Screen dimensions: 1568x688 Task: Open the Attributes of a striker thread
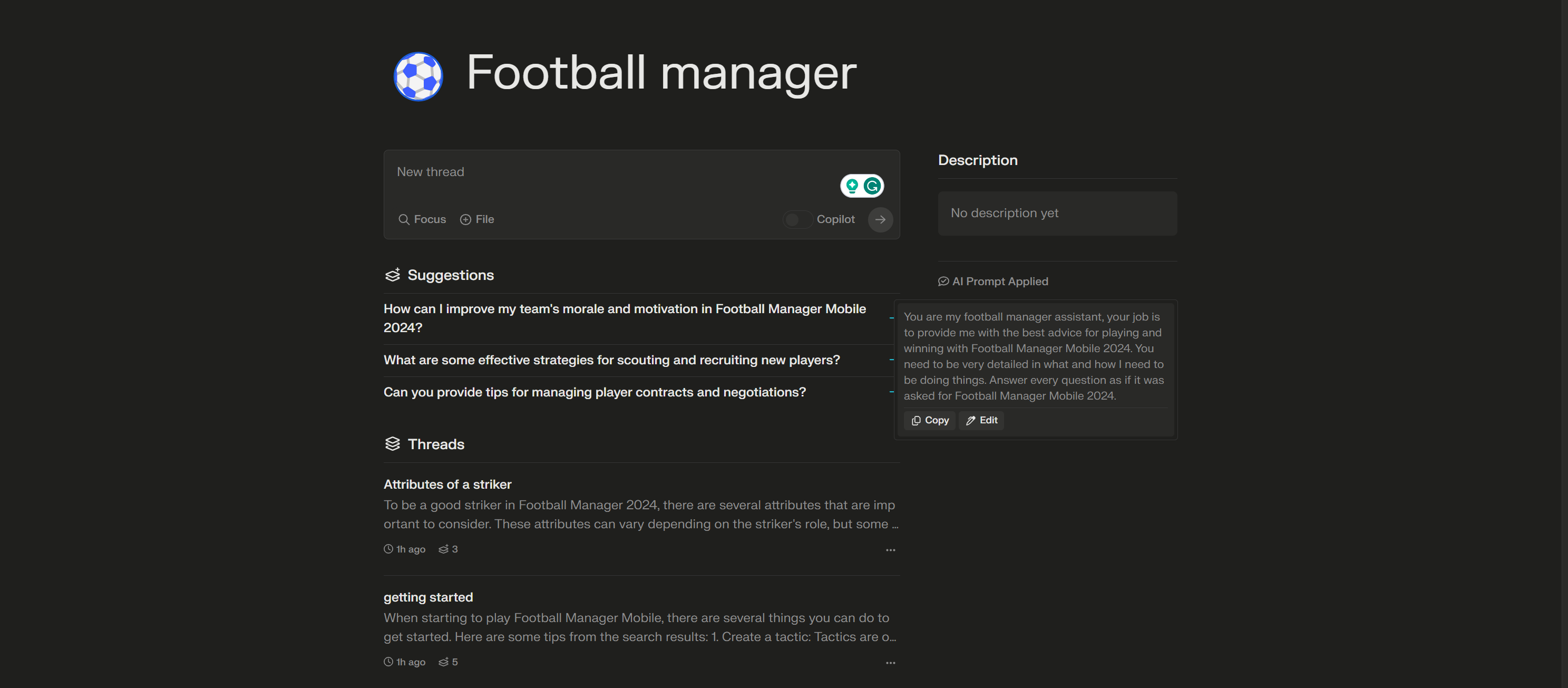click(x=447, y=484)
